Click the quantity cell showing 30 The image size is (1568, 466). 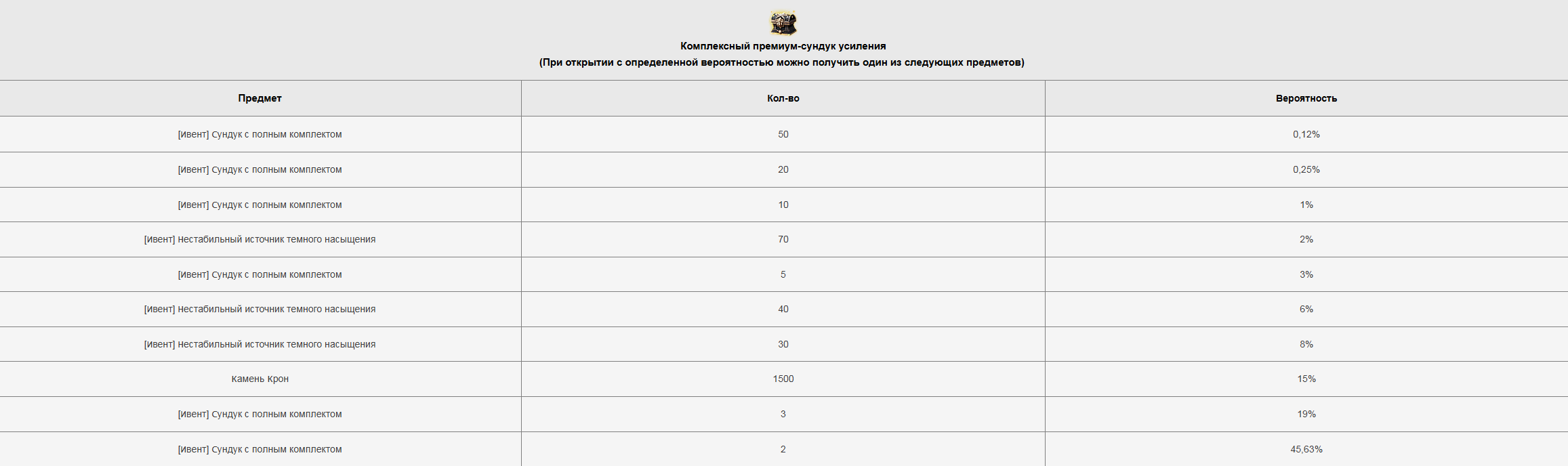click(783, 344)
